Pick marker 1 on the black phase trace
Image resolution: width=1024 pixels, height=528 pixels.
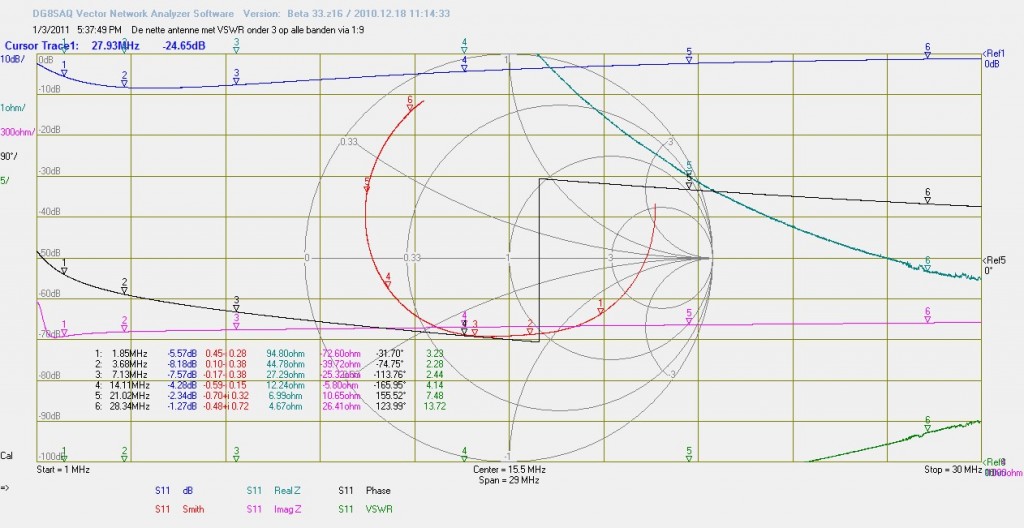coord(64,267)
